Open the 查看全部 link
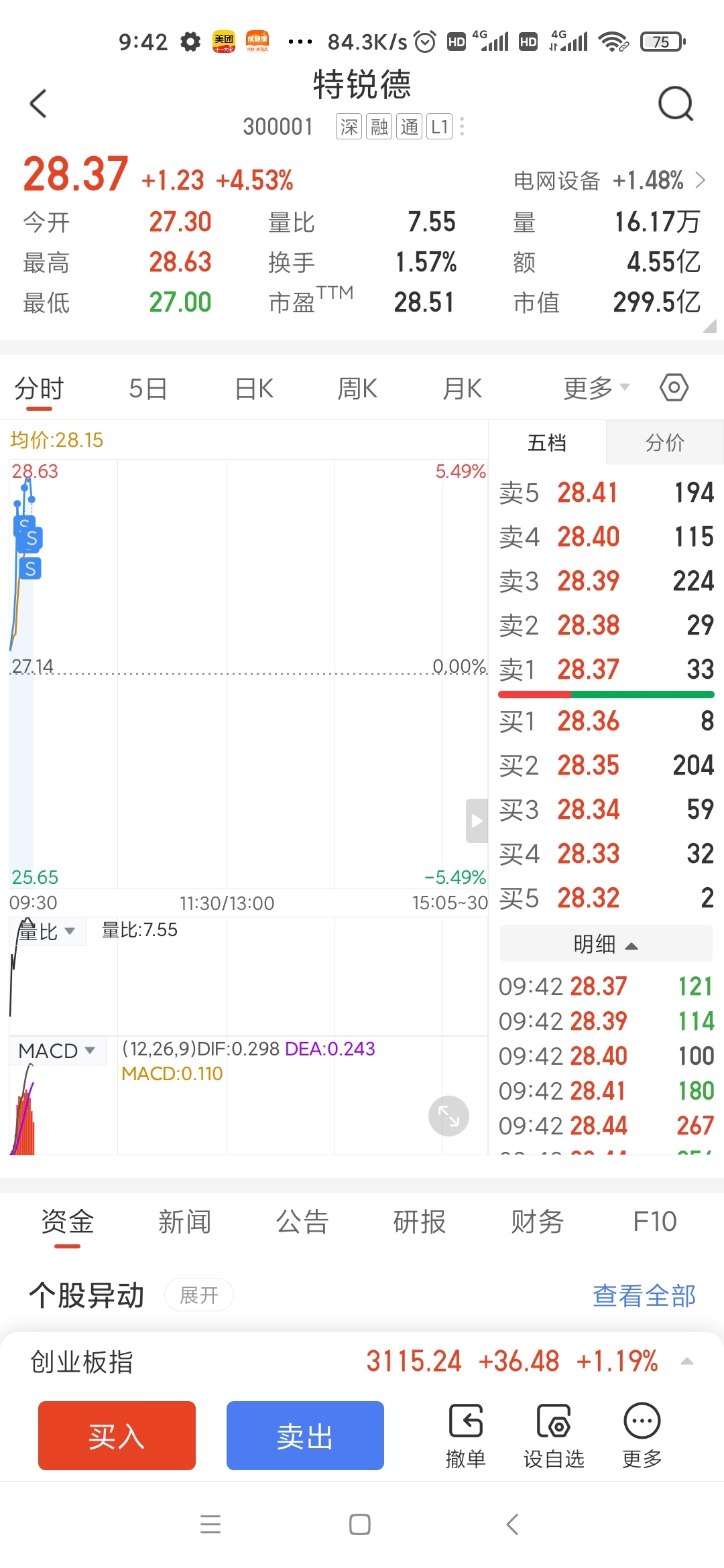Viewport: 724px width, 1568px height. (644, 1295)
